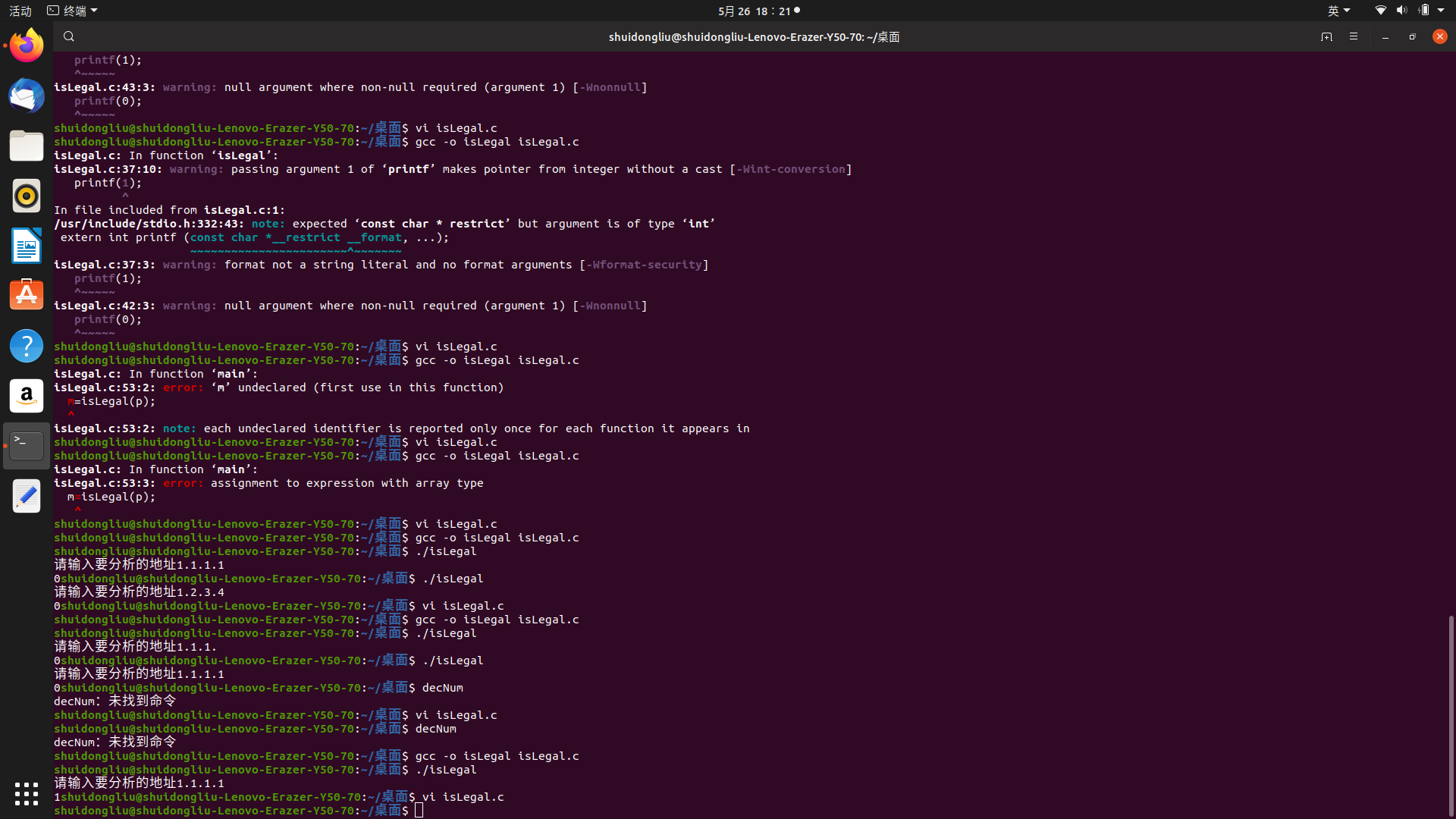
Task: Click the terminal search magnifier icon
Action: click(x=69, y=36)
